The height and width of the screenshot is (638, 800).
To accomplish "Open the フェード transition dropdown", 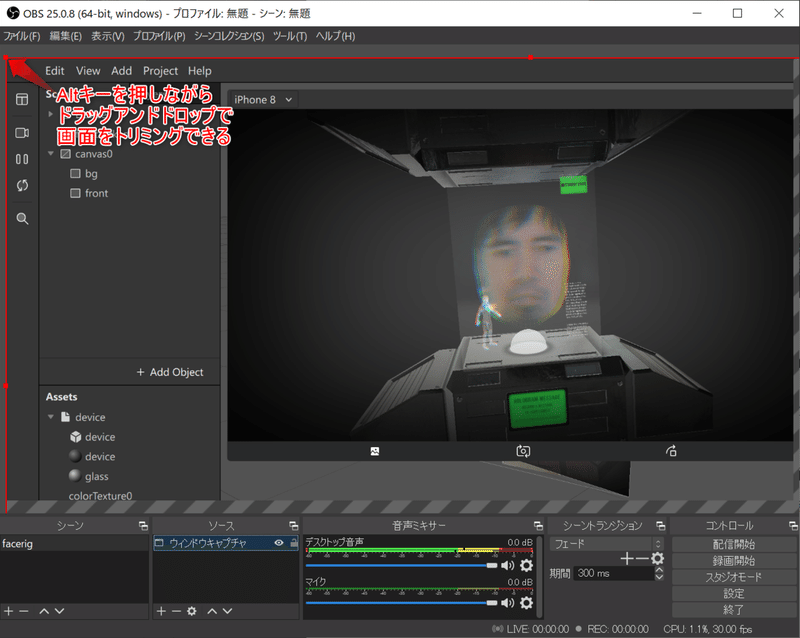I will [x=606, y=544].
